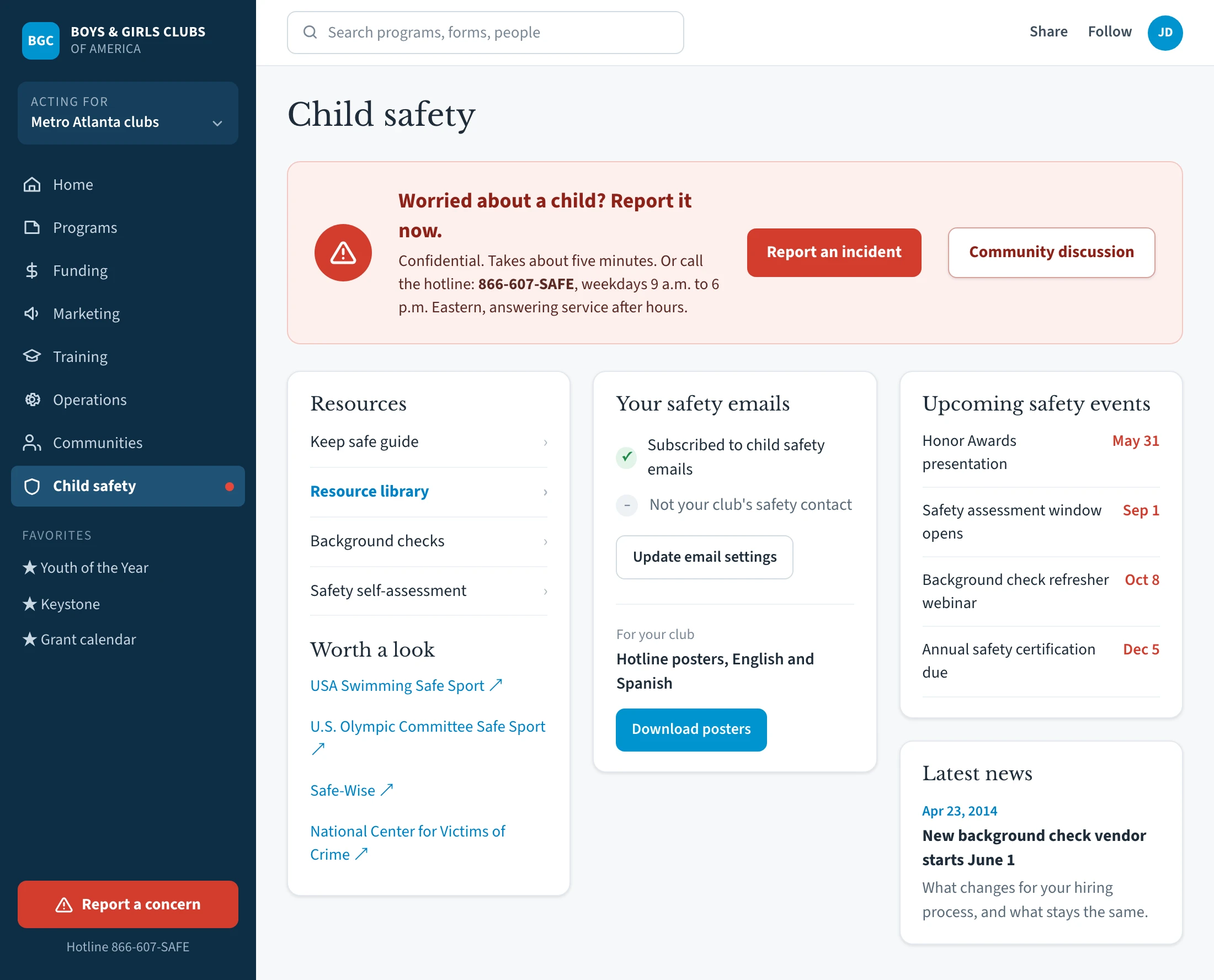Click the Communities people icon

pyautogui.click(x=32, y=443)
